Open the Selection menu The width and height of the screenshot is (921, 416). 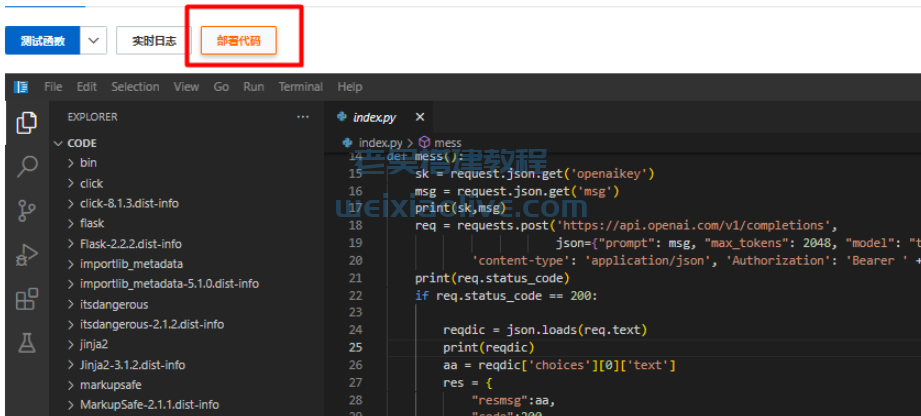point(135,87)
